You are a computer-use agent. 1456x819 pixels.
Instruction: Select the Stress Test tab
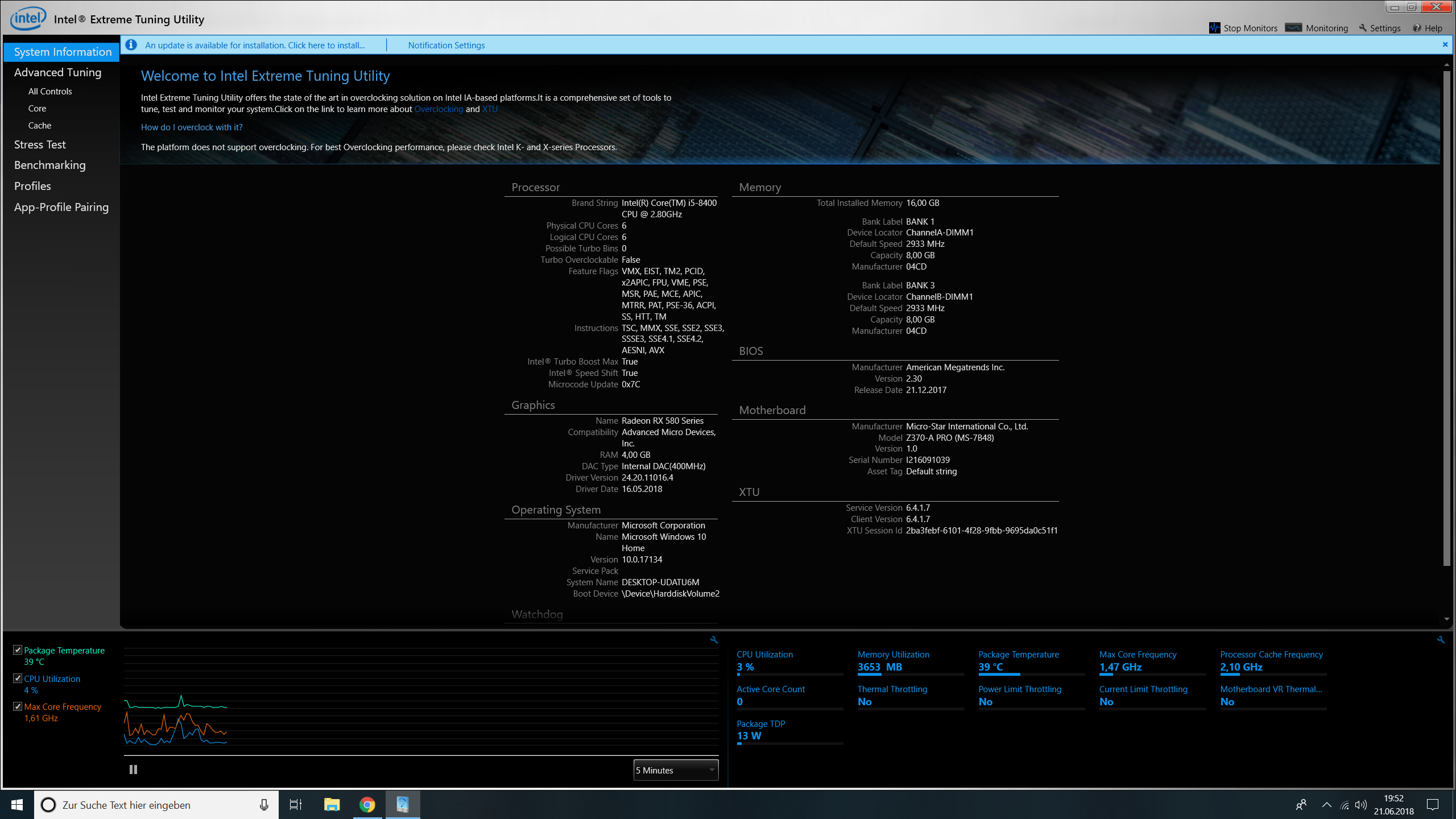[40, 144]
